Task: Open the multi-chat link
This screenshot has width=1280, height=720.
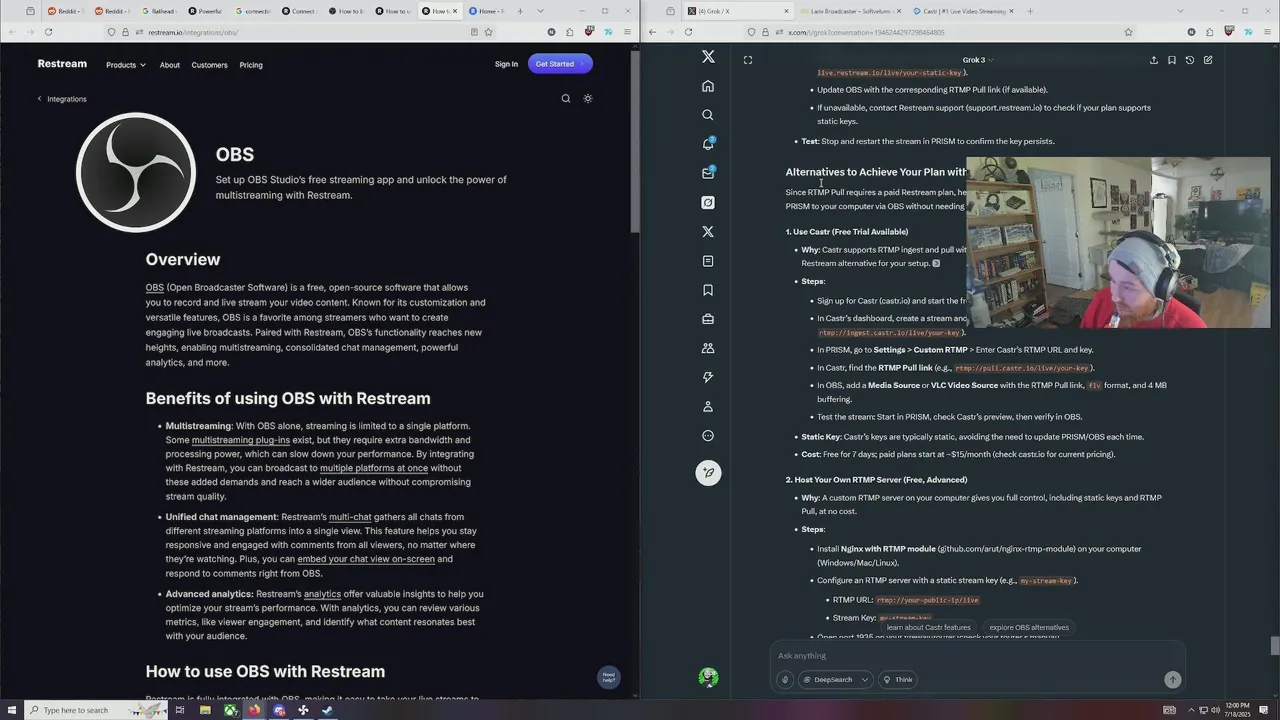Action: click(350, 517)
